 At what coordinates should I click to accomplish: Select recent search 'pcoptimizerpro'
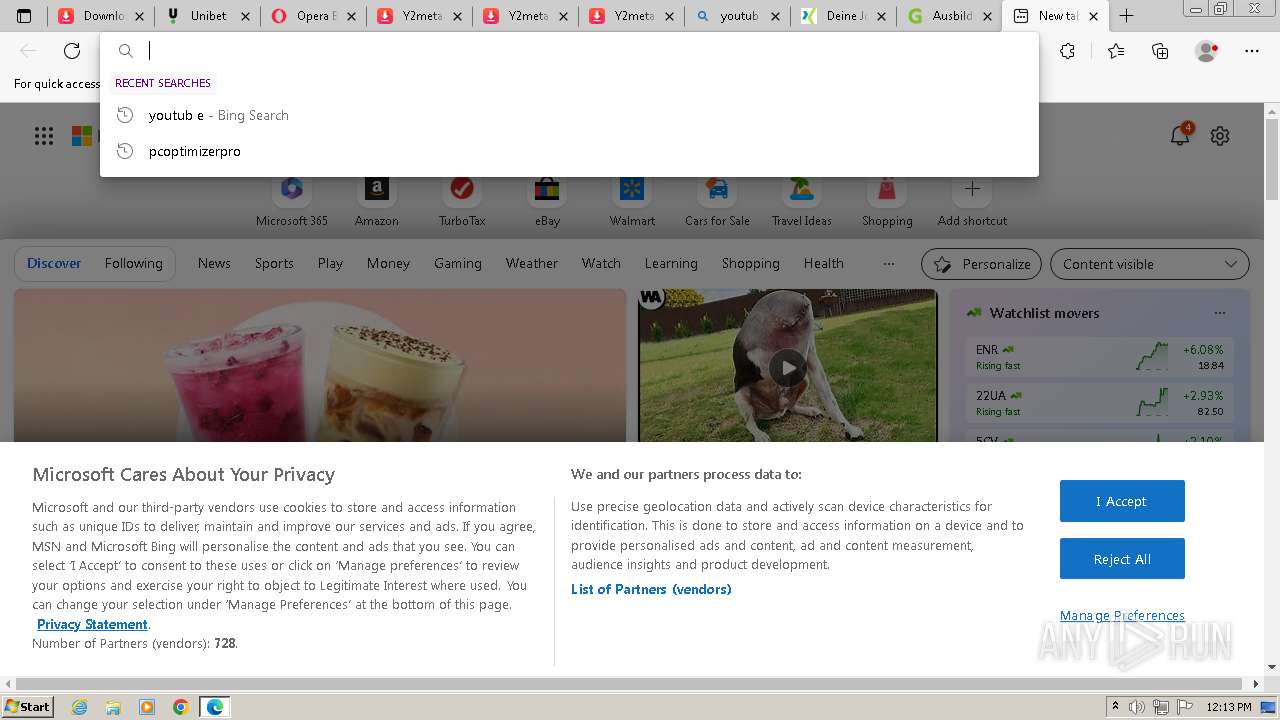569,151
